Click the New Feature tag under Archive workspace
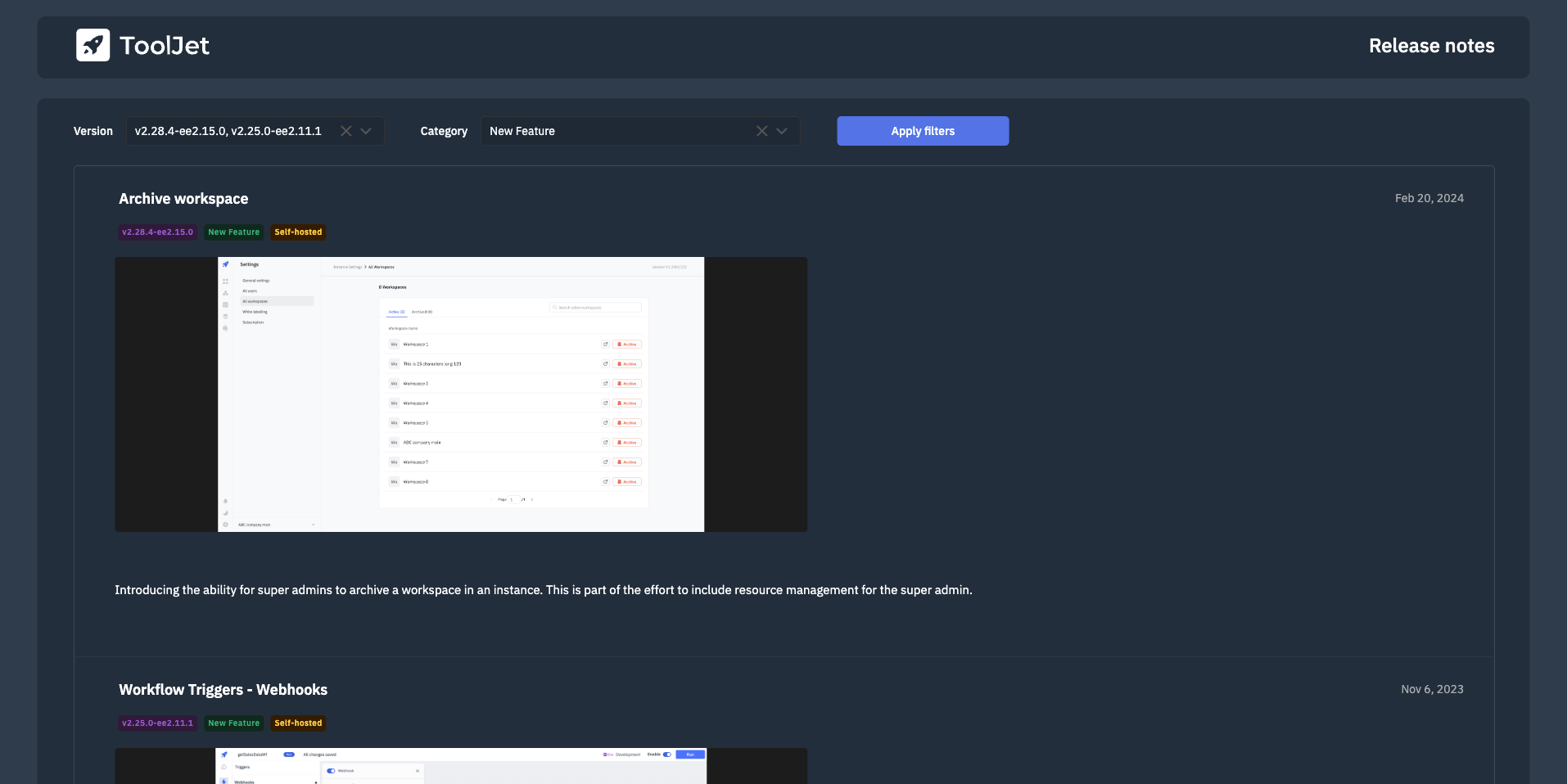This screenshot has width=1567, height=784. [233, 232]
